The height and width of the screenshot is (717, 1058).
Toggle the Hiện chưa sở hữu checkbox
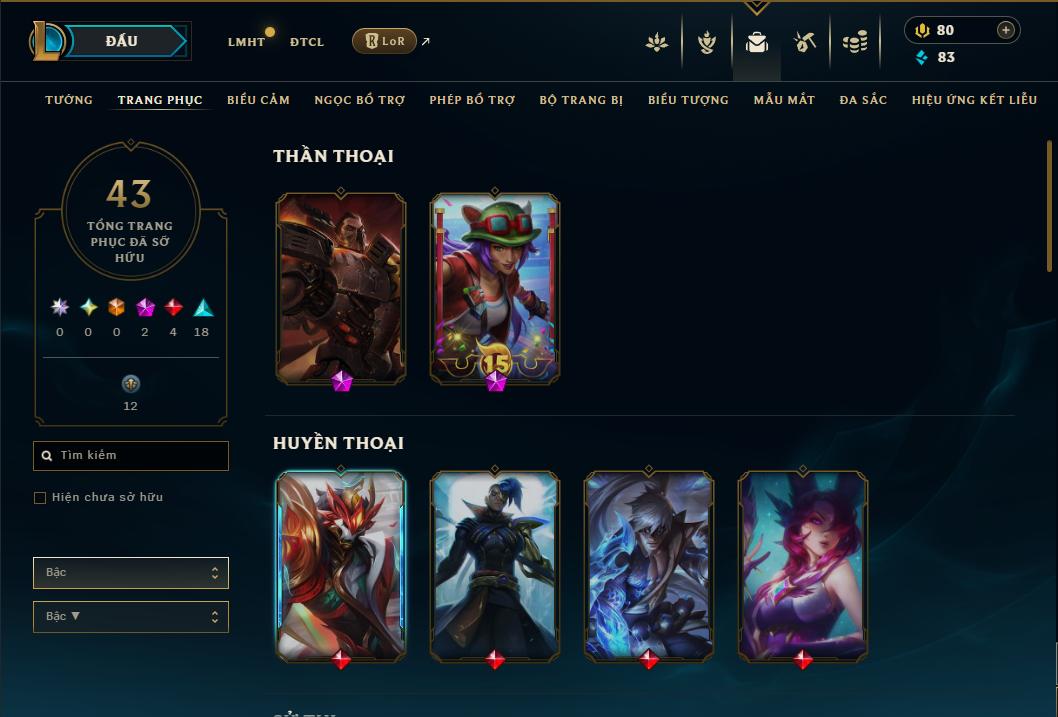coord(40,498)
